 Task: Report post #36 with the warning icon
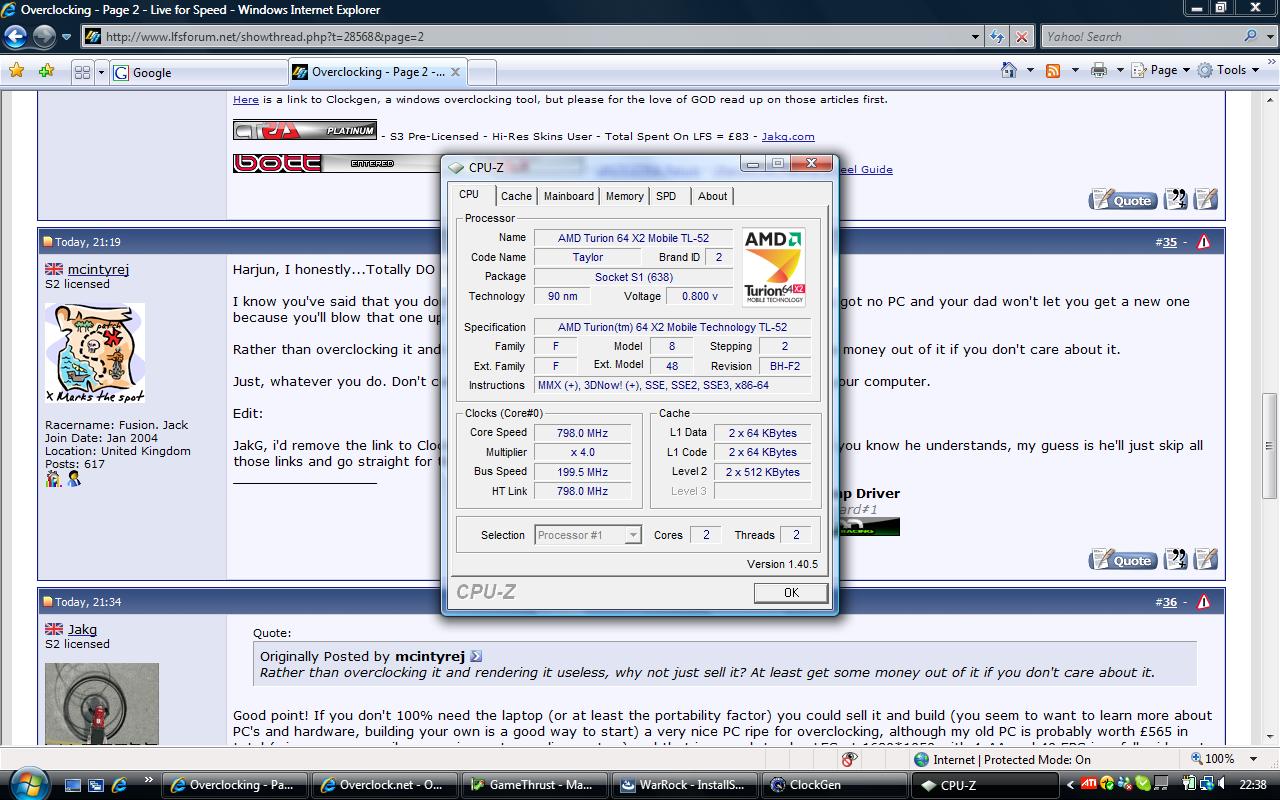coord(1203,602)
